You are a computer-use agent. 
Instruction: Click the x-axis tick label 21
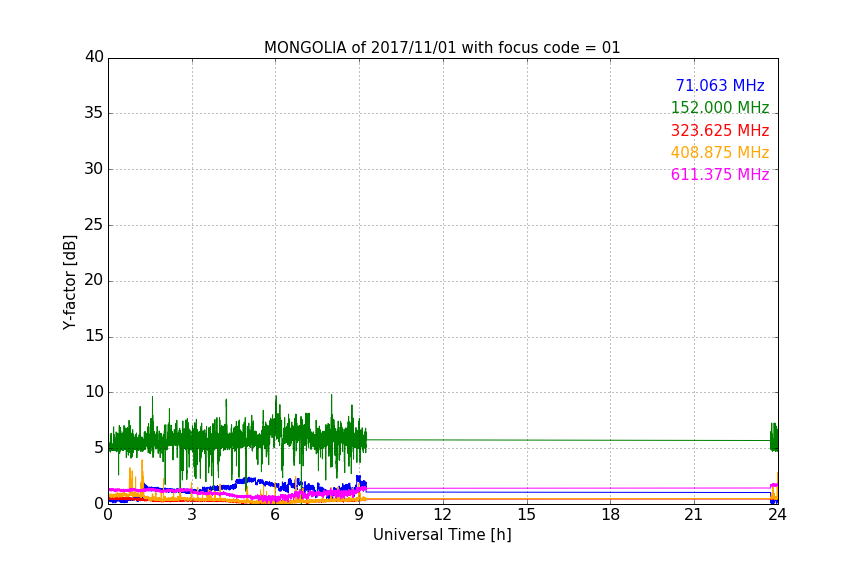(694, 515)
